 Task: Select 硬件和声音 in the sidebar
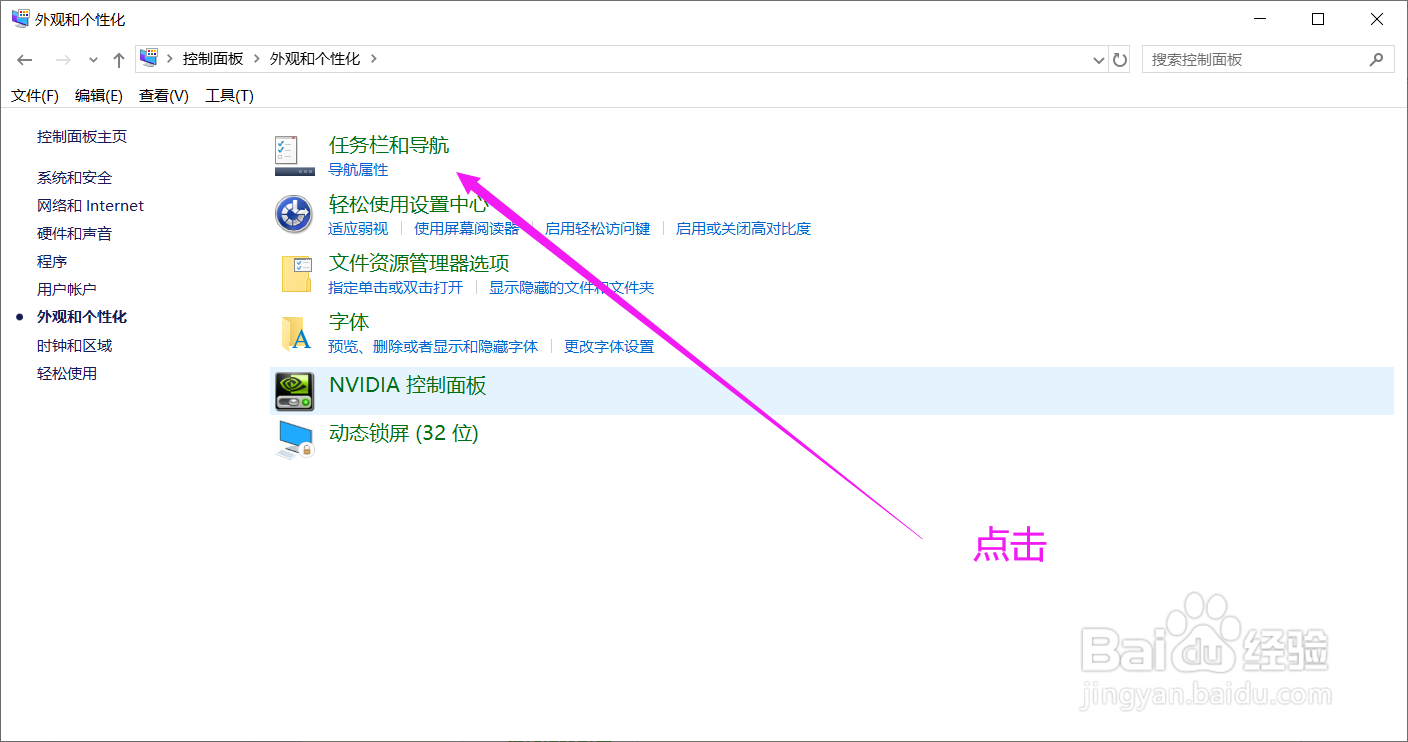[75, 234]
